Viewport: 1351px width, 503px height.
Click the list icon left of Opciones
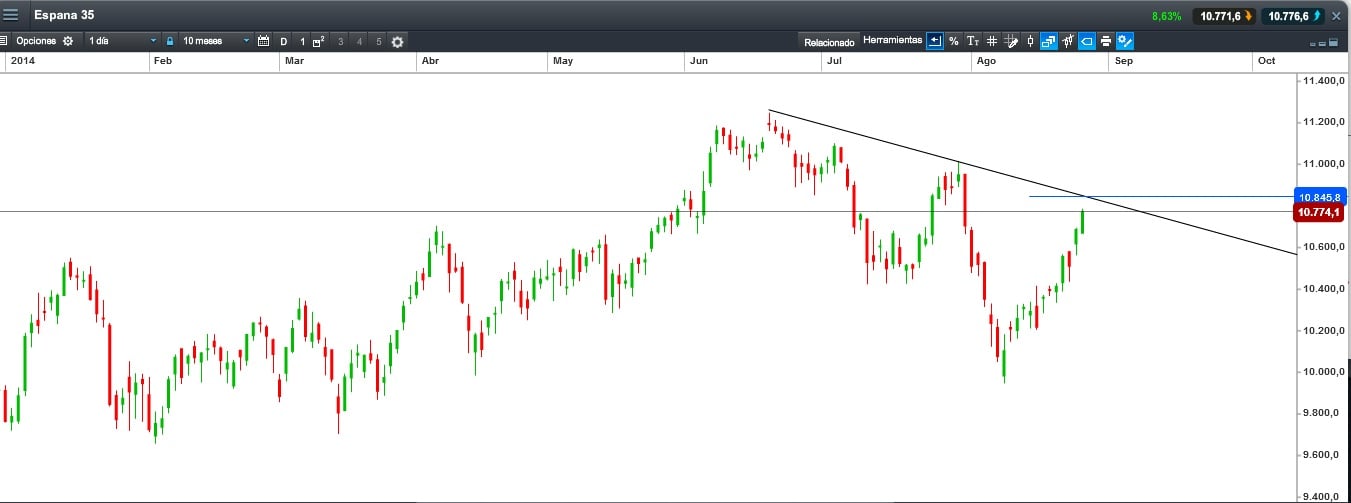point(4,41)
